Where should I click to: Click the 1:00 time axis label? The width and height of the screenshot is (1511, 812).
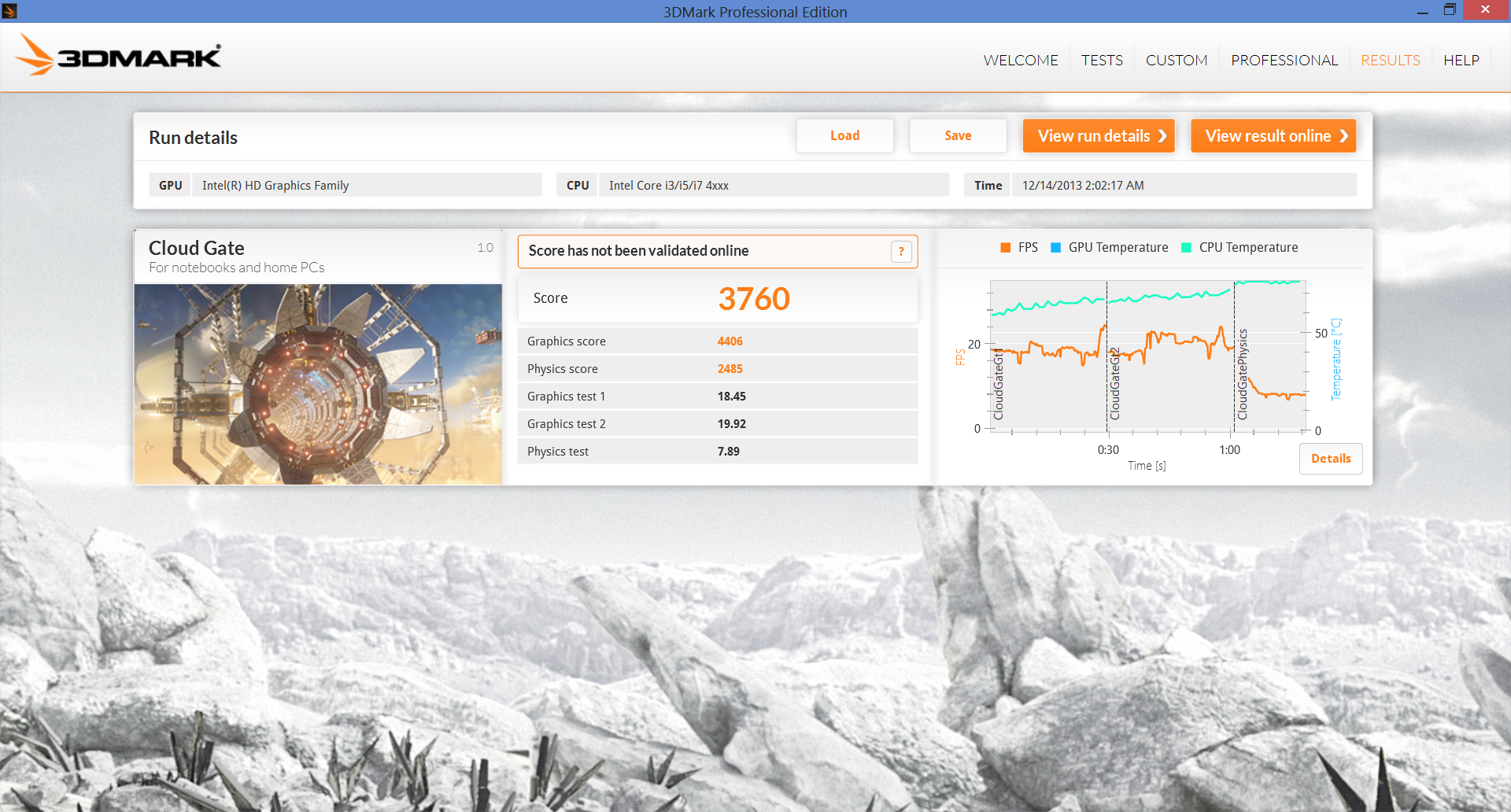click(x=1229, y=450)
